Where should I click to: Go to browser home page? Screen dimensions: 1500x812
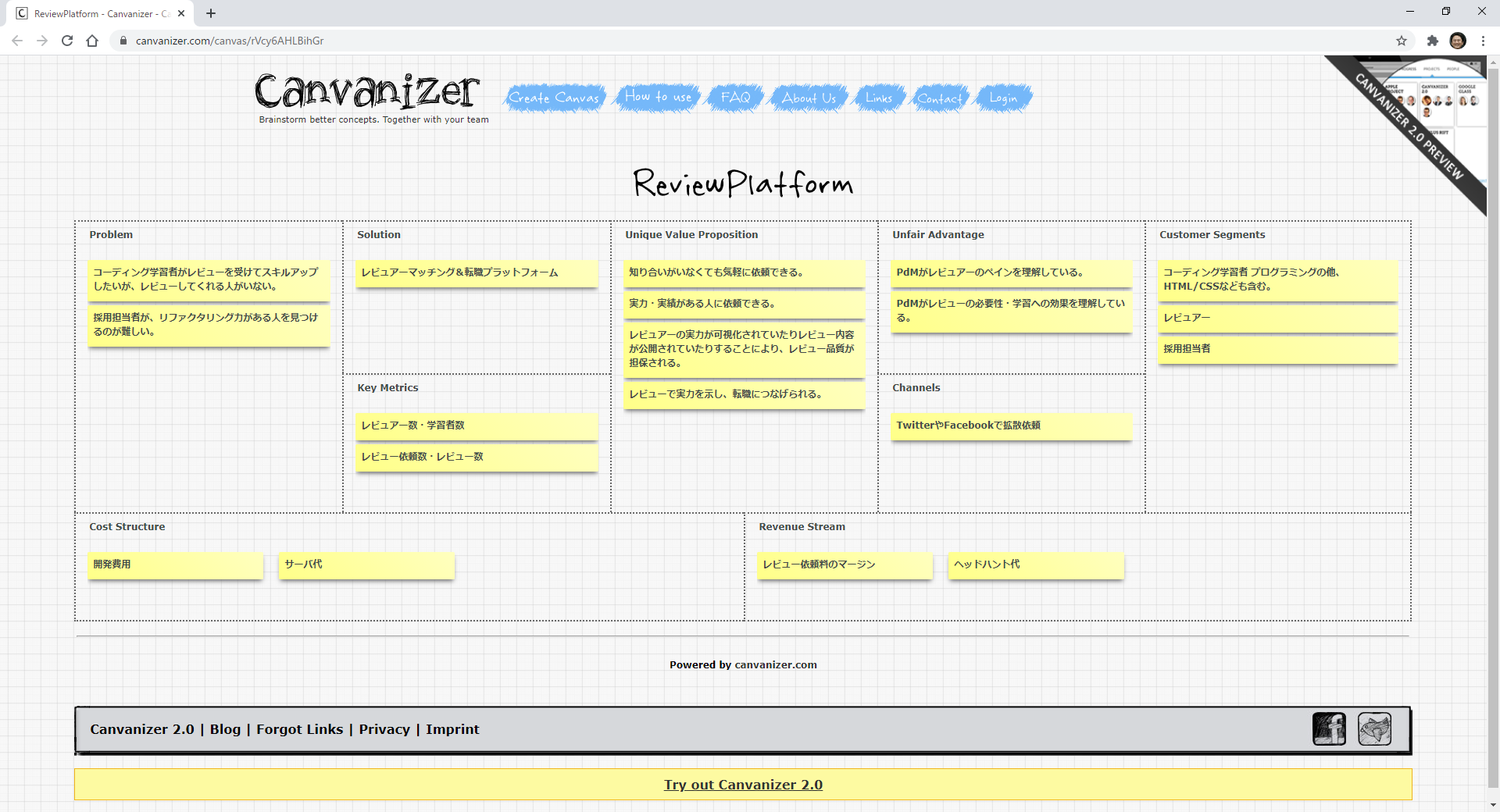tap(92, 41)
